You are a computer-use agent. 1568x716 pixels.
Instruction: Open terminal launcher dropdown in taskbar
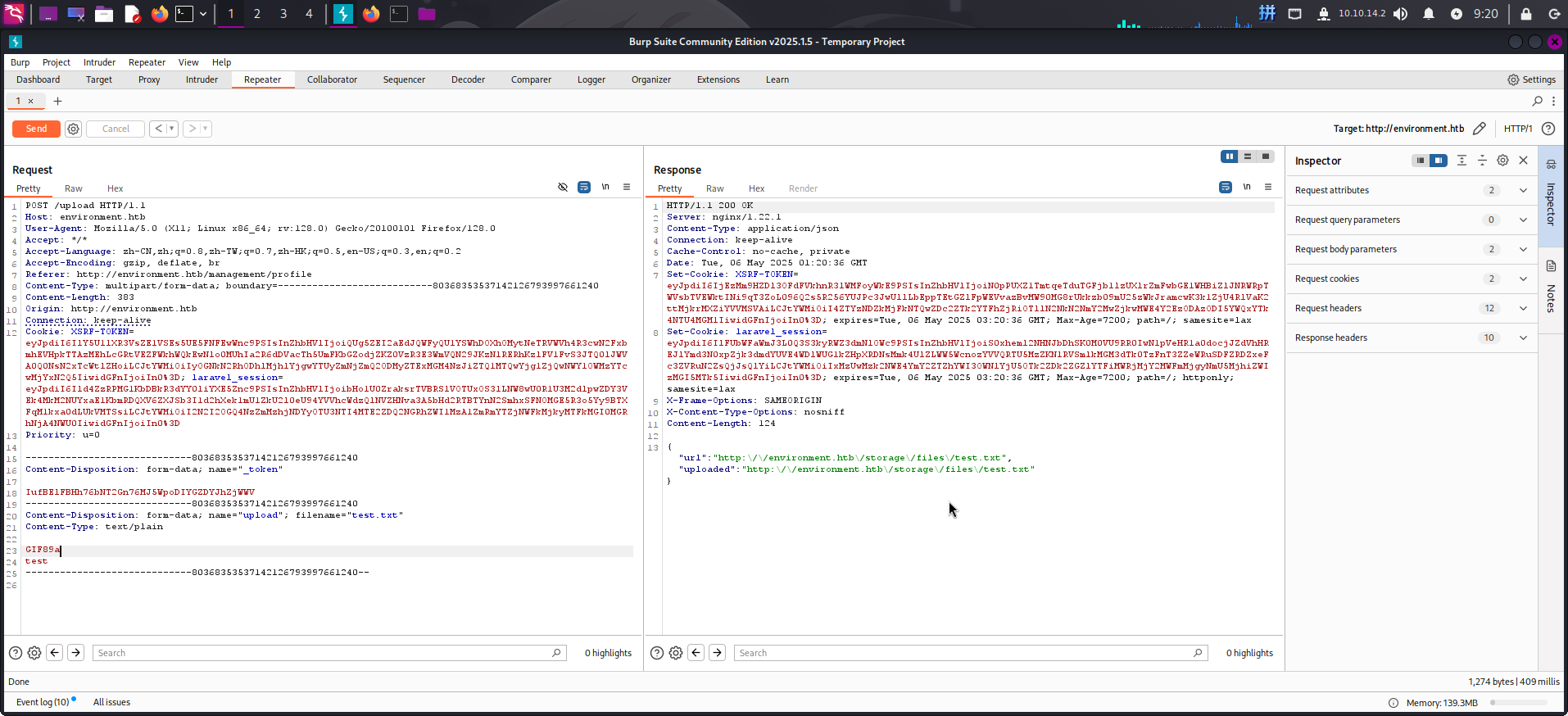click(x=203, y=14)
